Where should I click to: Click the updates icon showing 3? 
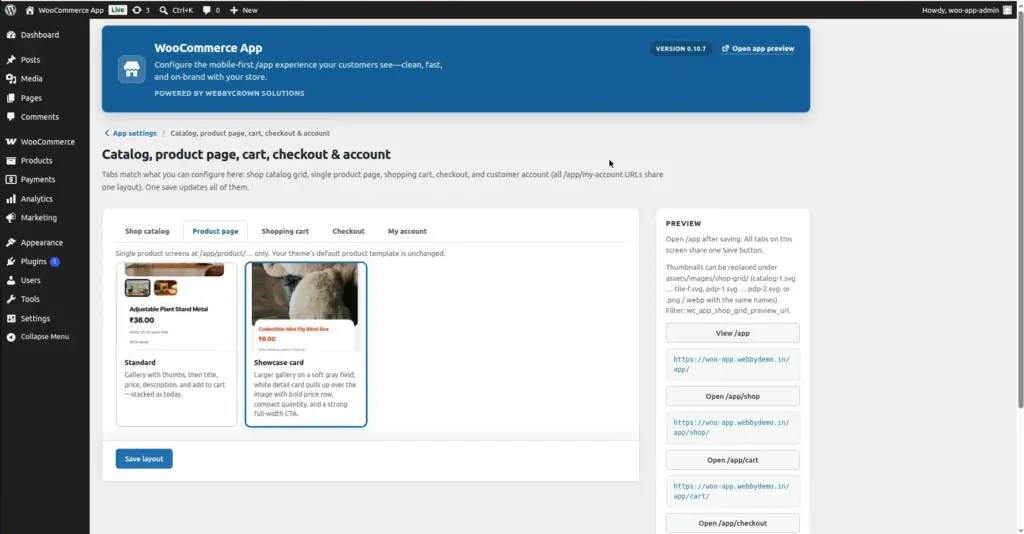pos(136,10)
